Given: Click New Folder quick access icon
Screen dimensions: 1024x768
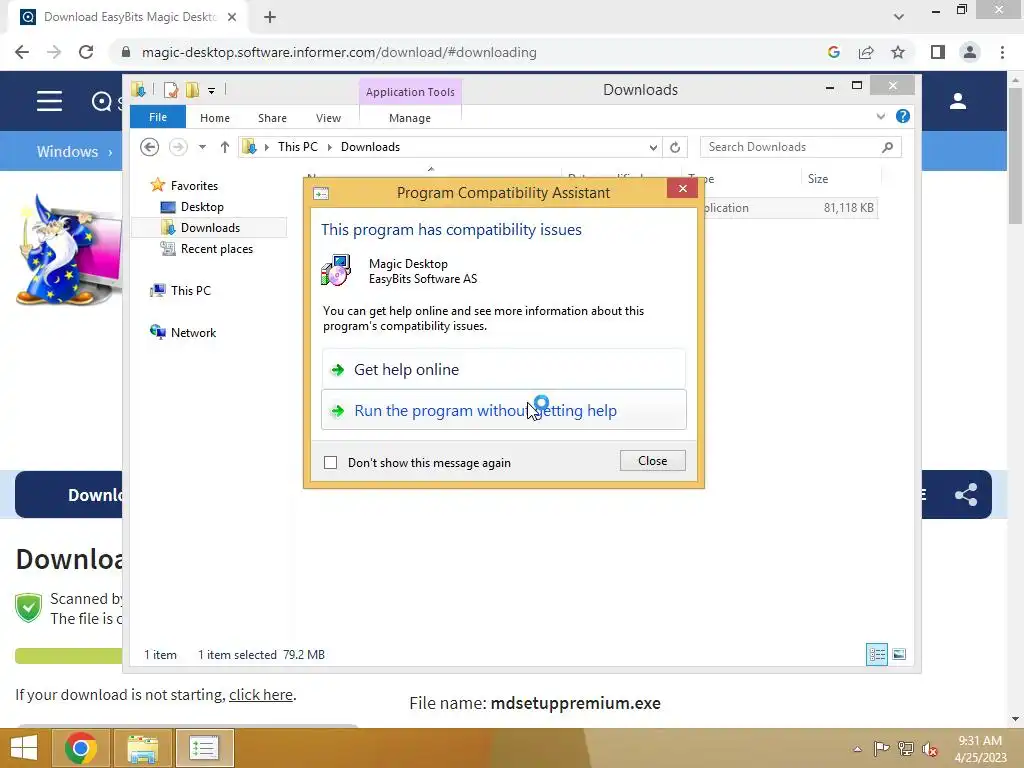Looking at the screenshot, I should click(x=193, y=90).
